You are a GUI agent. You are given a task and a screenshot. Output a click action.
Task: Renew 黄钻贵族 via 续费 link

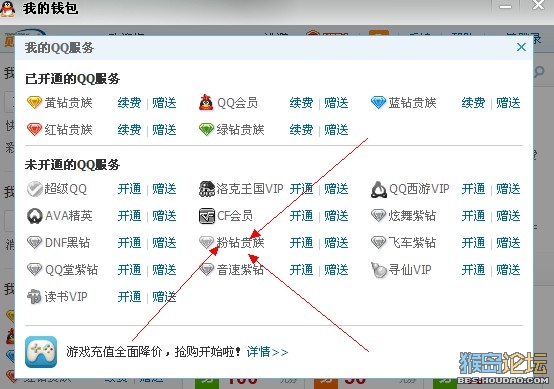[129, 103]
